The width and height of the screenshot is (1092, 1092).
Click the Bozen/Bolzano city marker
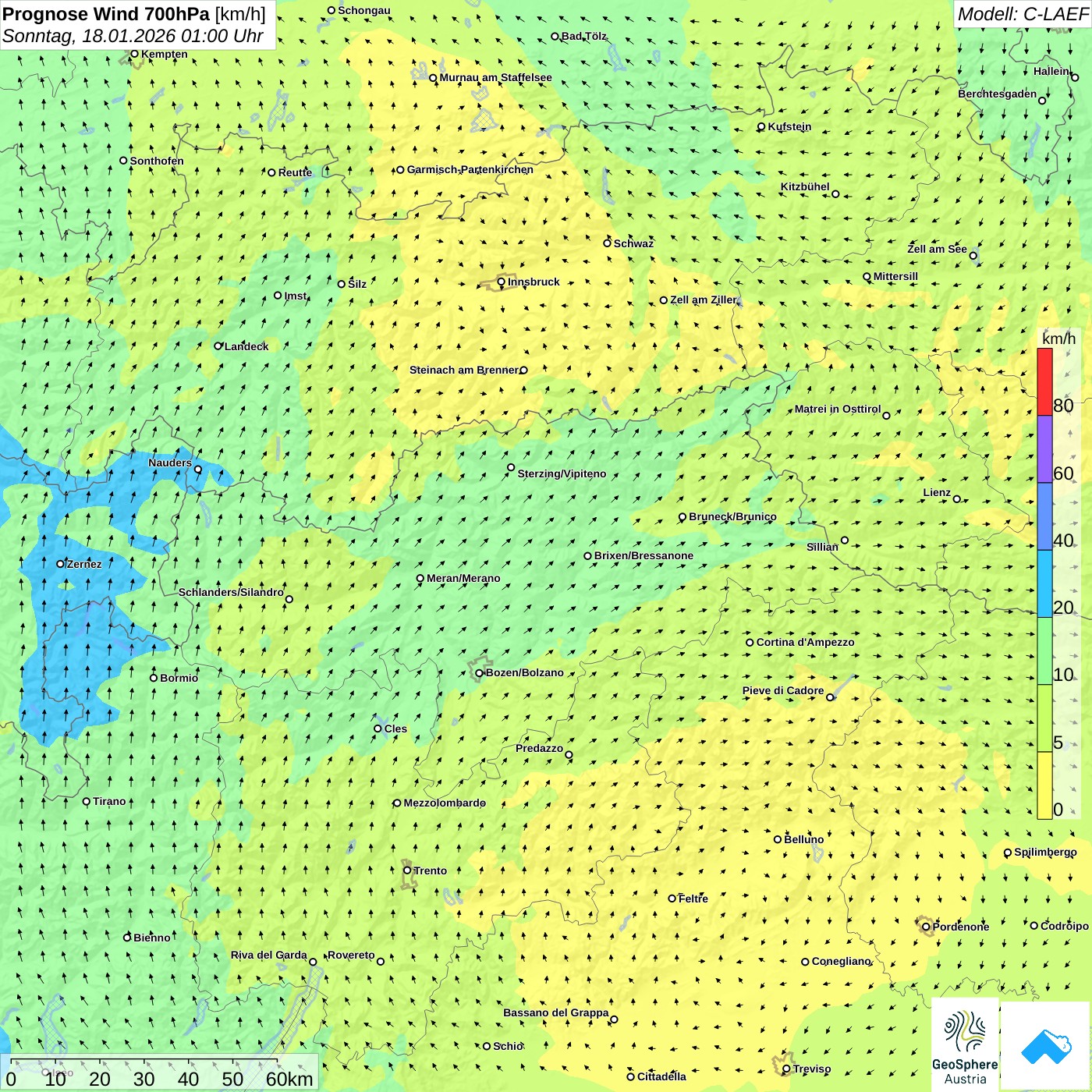click(480, 673)
